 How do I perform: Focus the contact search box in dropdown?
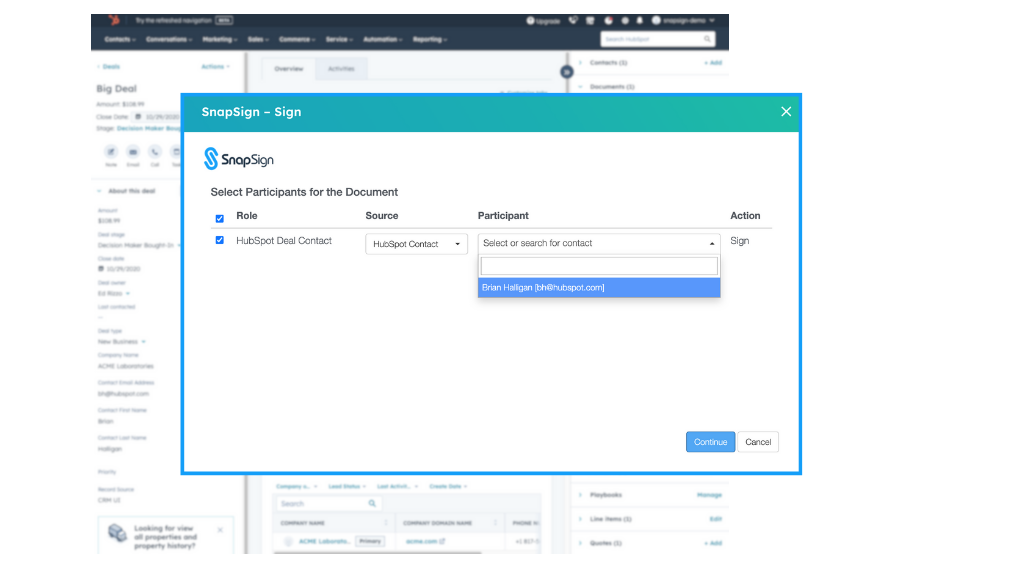[x=599, y=266]
